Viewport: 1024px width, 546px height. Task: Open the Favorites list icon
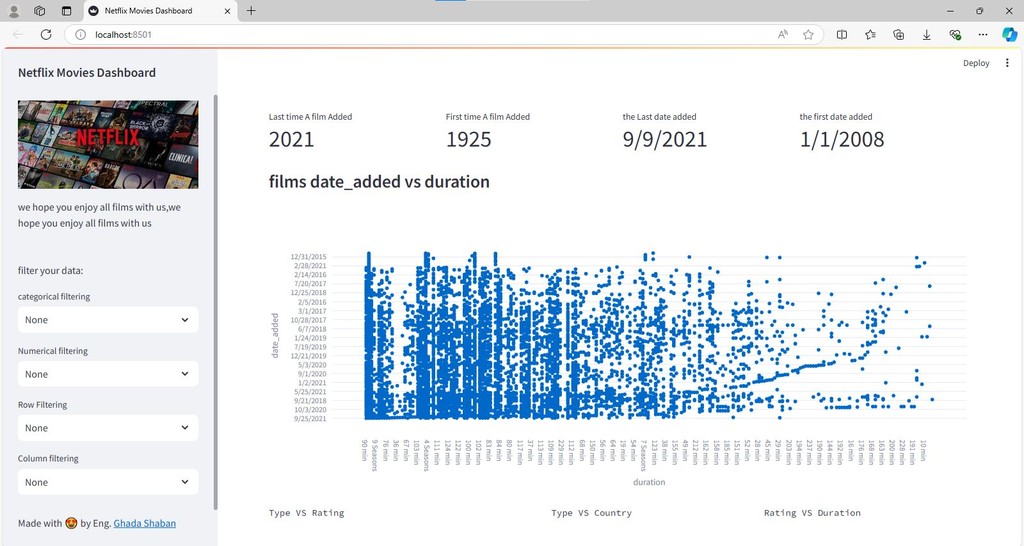pyautogui.click(x=870, y=35)
